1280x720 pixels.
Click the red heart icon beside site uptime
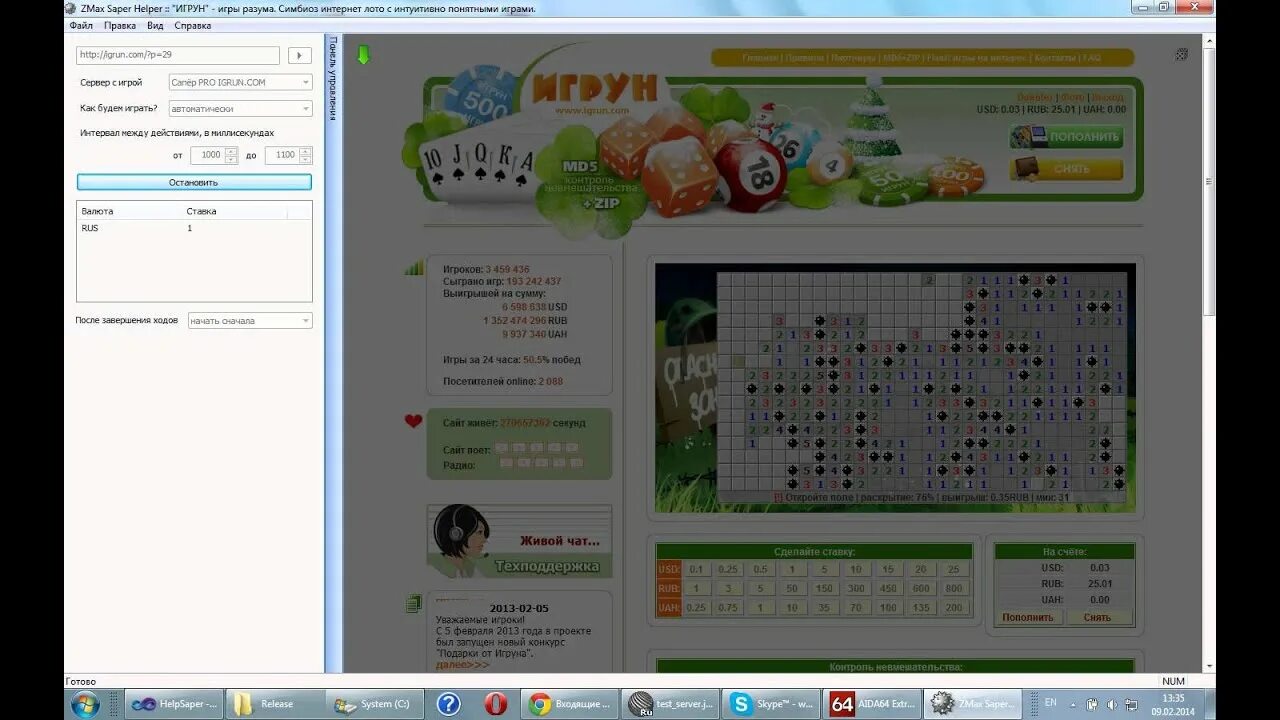point(413,421)
